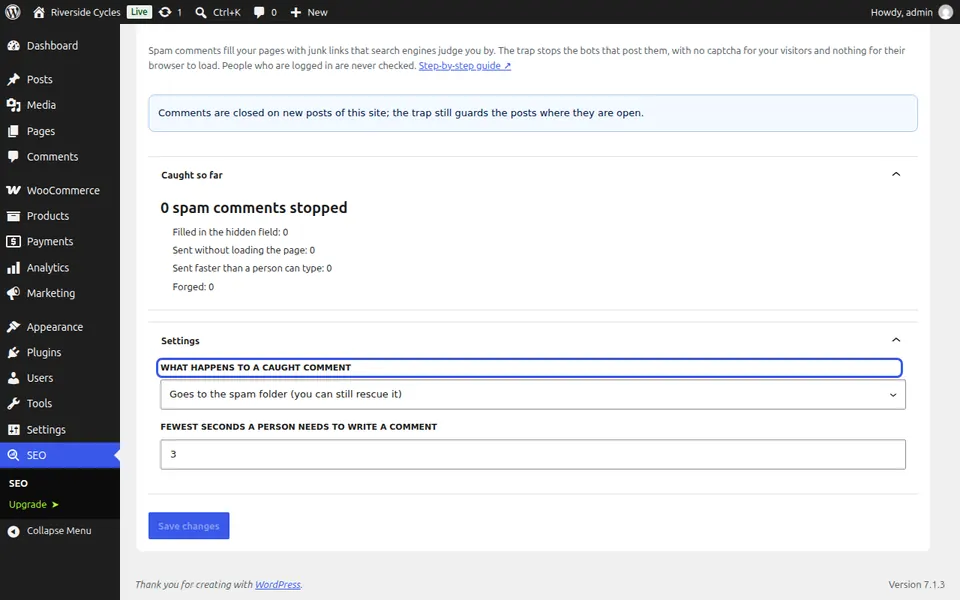
Task: Click the Payments dollar icon
Action: (13, 242)
